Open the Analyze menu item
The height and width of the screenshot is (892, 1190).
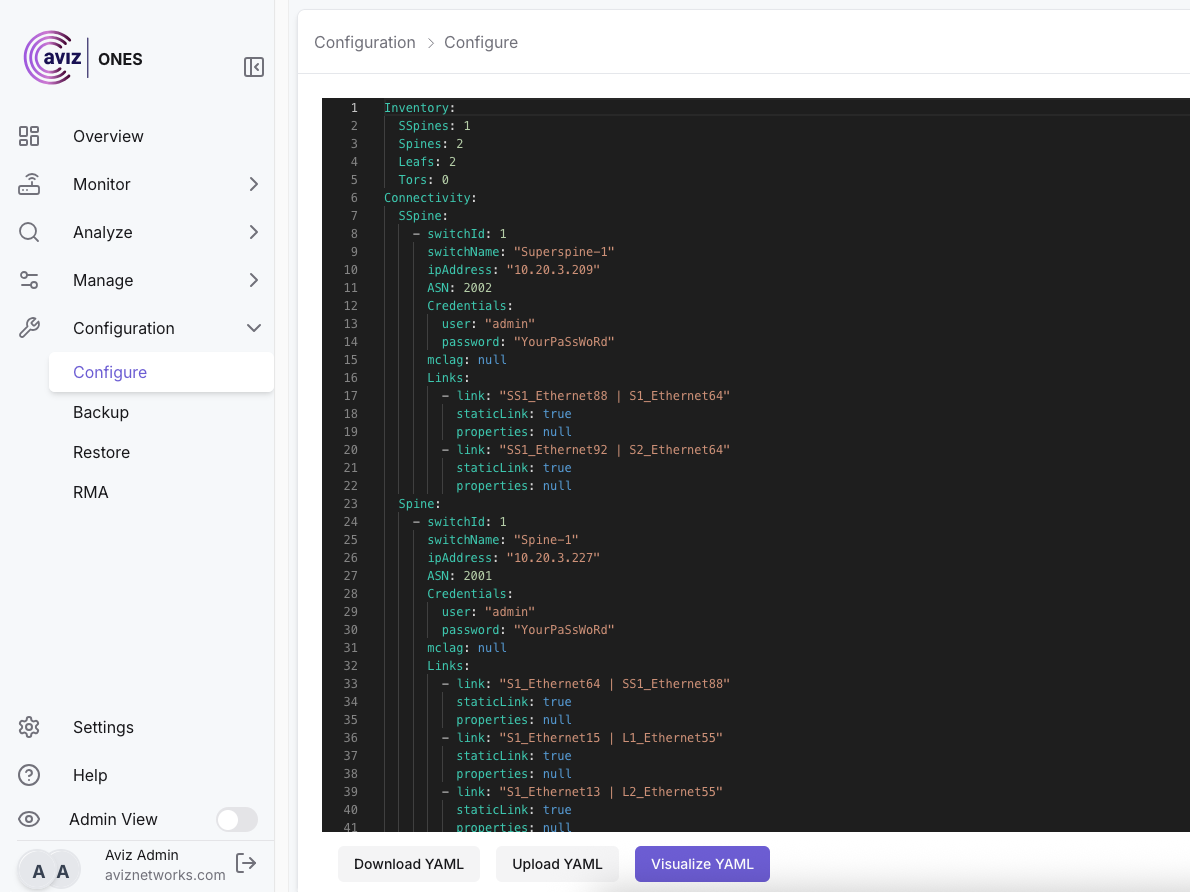(x=102, y=232)
